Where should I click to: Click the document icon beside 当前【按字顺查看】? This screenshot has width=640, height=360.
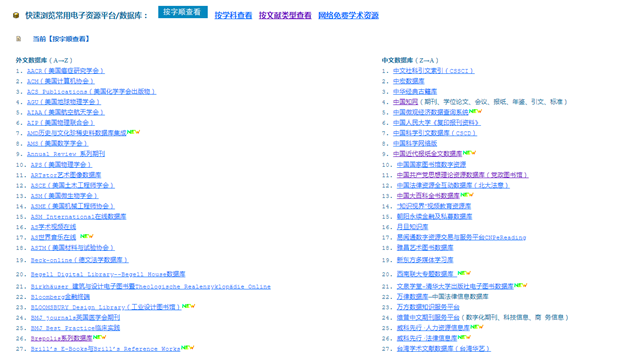tap(18, 39)
